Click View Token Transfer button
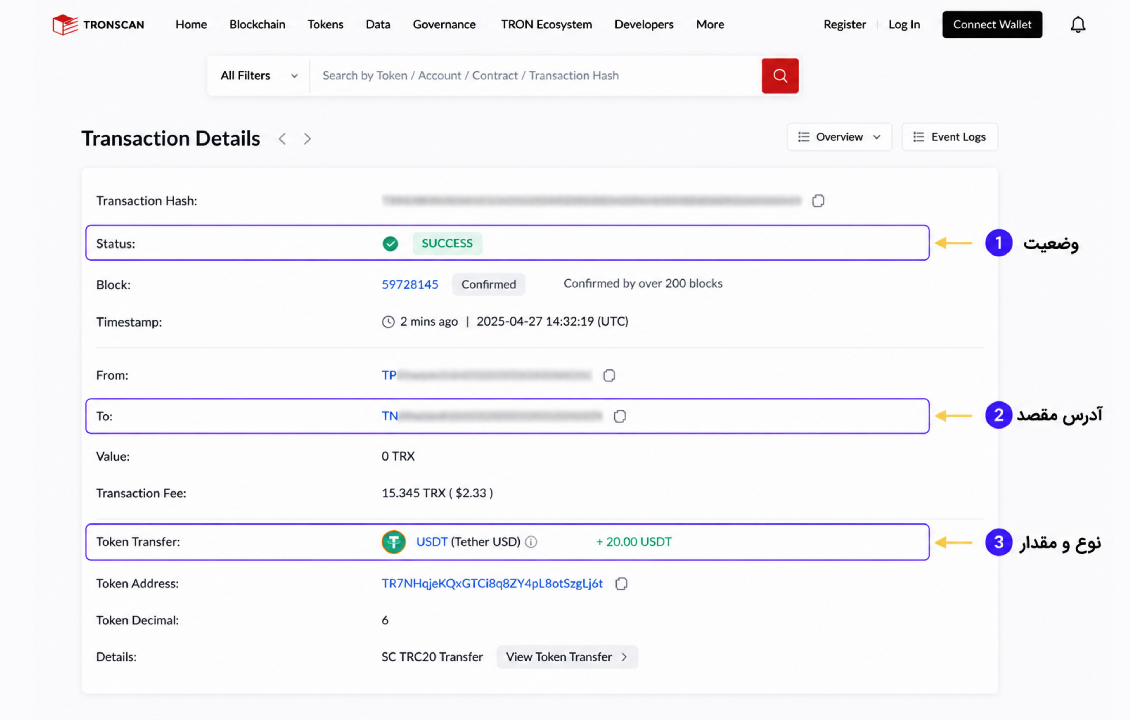Viewport: 1130px width, 720px height. [566, 657]
